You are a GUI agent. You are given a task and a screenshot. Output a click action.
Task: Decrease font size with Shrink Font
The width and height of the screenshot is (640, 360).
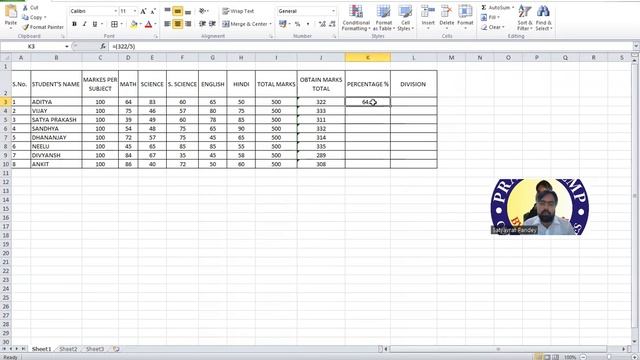(x=153, y=11)
